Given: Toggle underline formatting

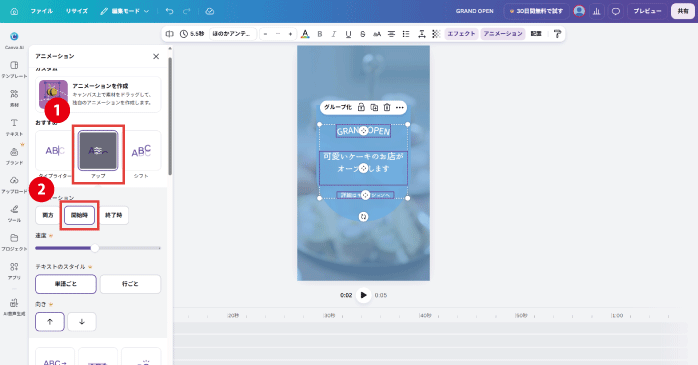Looking at the screenshot, I should coord(348,34).
